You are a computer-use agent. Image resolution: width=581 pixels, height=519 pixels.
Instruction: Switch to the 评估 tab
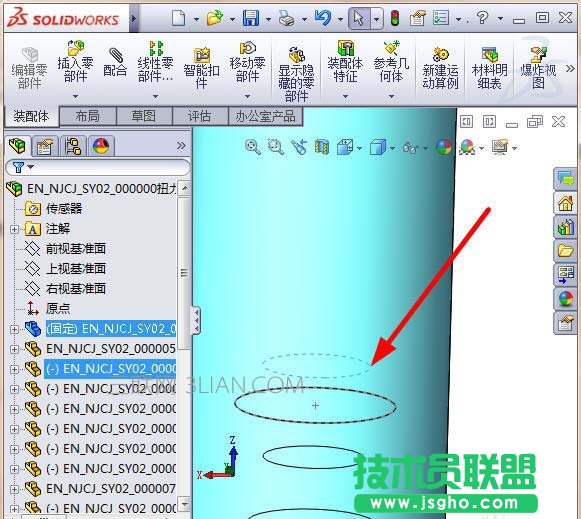pos(199,116)
